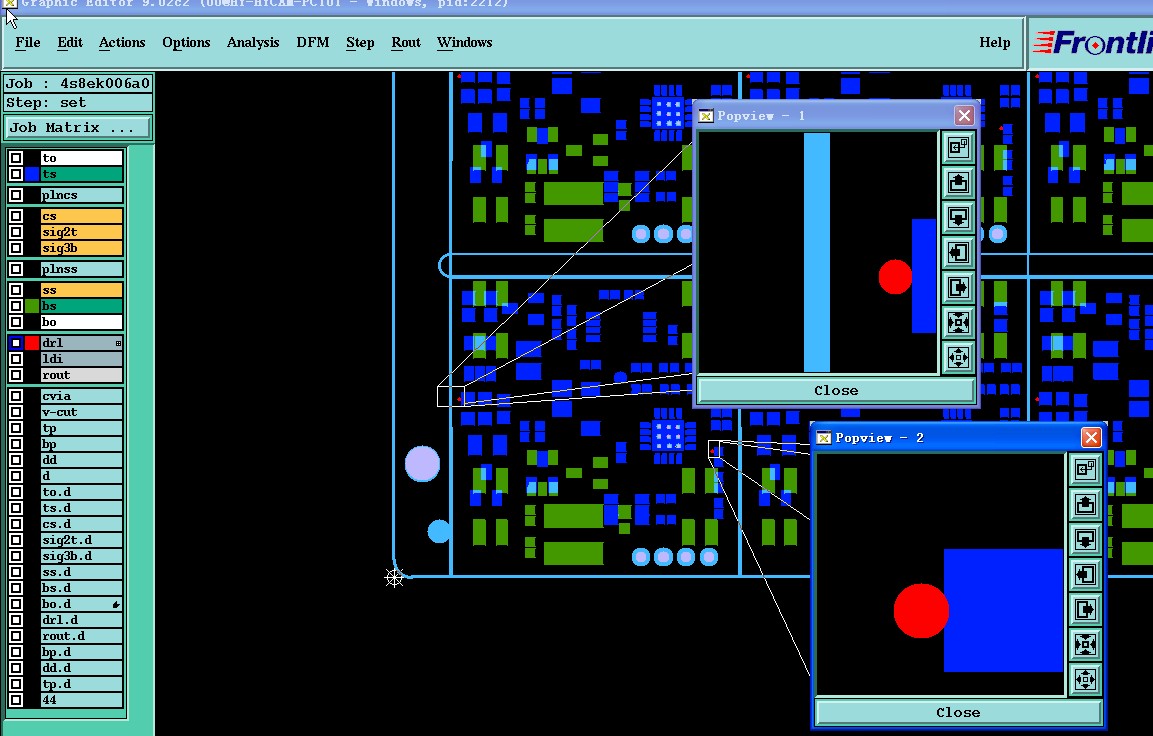The width and height of the screenshot is (1153, 736).
Task: Click the Frontline logo
Action: coord(1092,43)
